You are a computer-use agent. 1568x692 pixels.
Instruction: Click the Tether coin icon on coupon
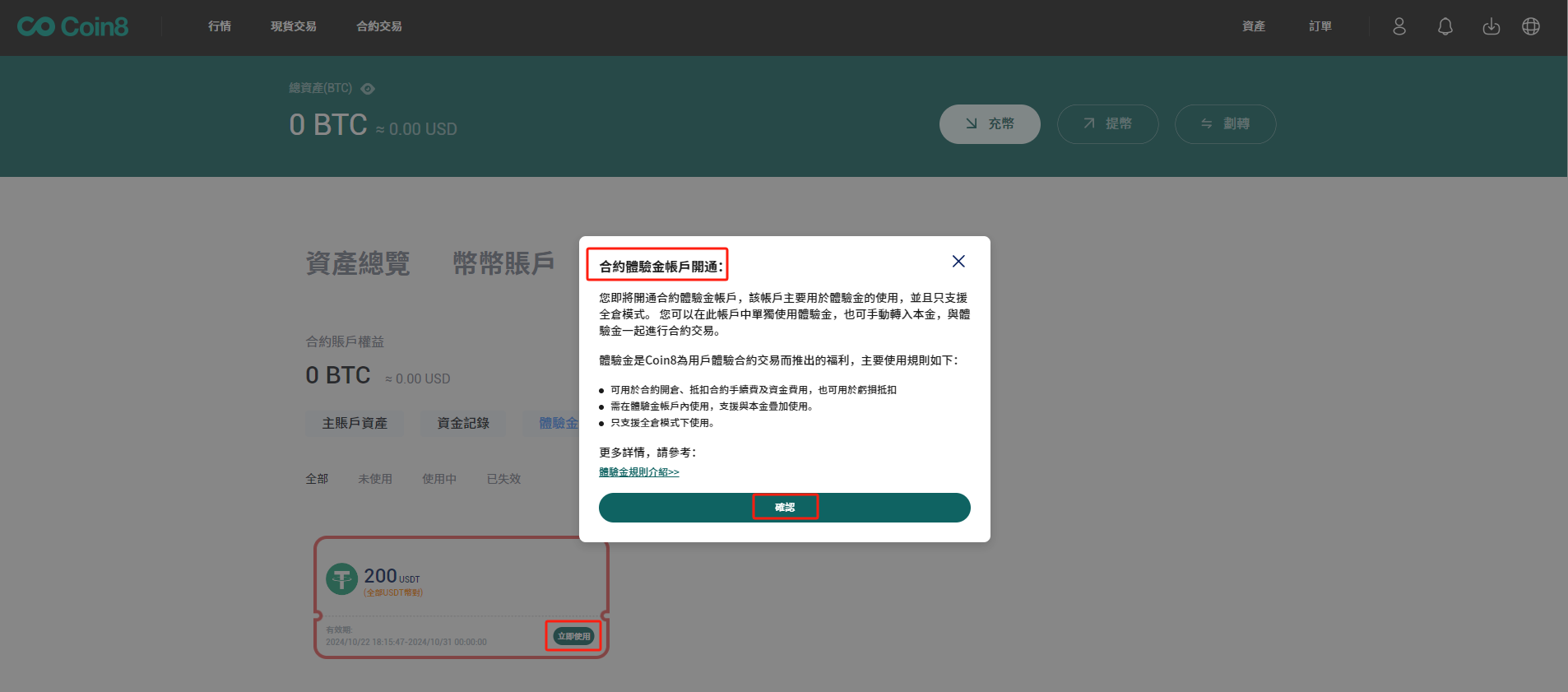pyautogui.click(x=341, y=578)
